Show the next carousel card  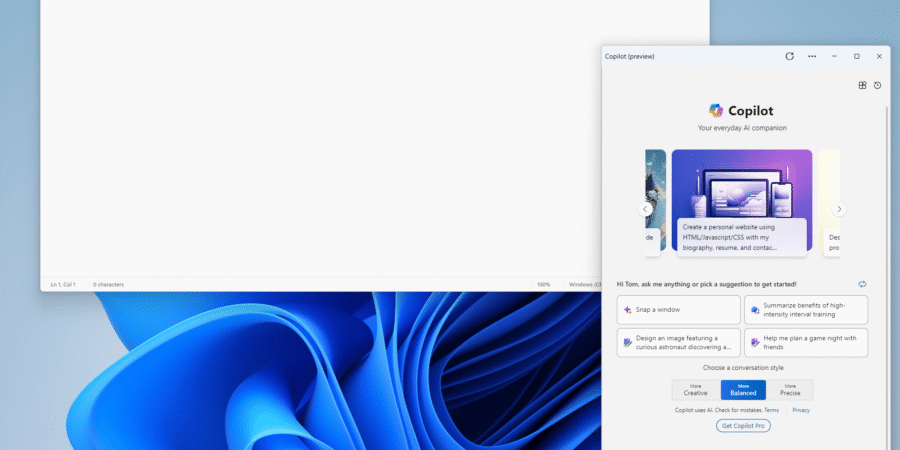pyautogui.click(x=839, y=210)
